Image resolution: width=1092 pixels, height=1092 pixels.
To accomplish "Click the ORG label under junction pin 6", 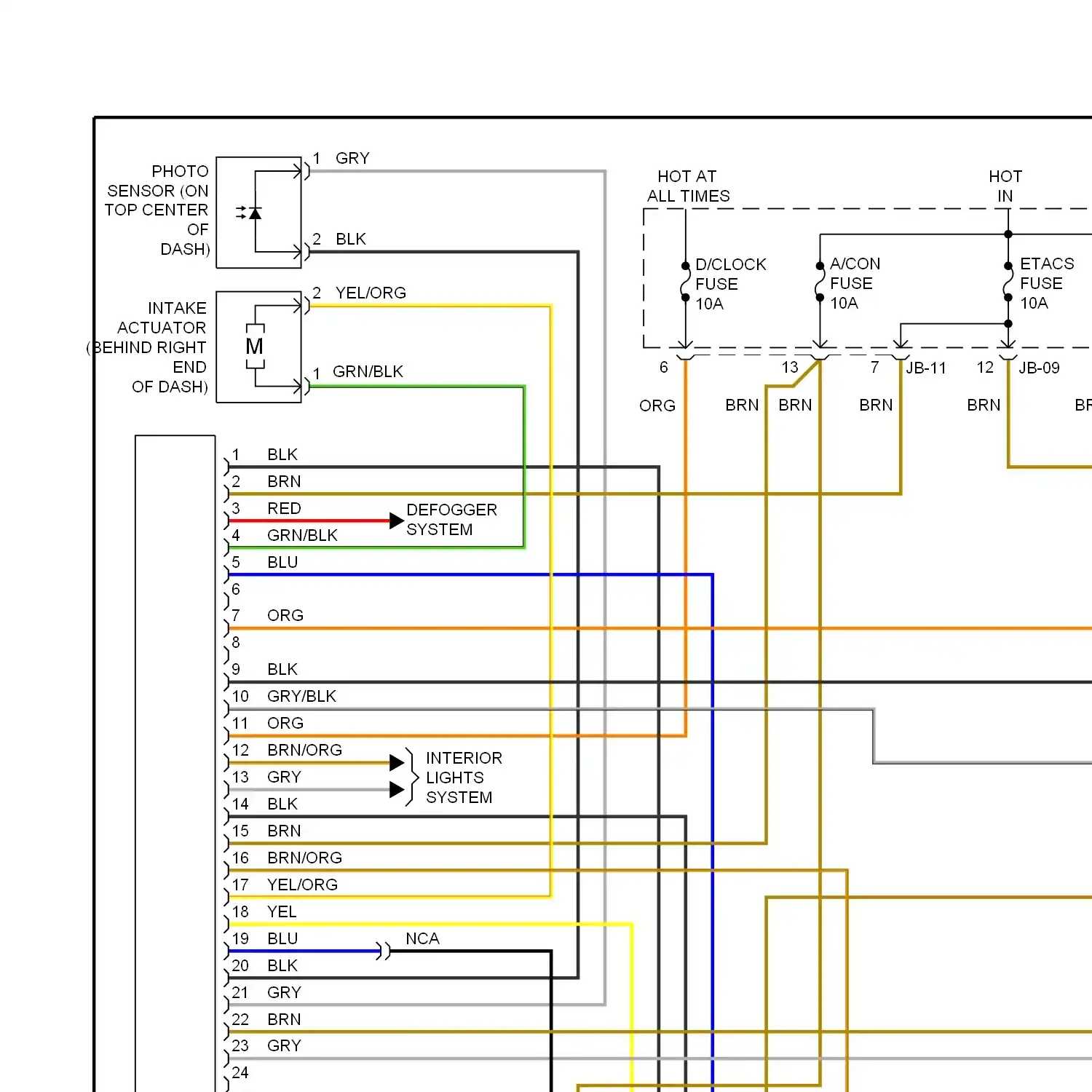I will coord(657,405).
